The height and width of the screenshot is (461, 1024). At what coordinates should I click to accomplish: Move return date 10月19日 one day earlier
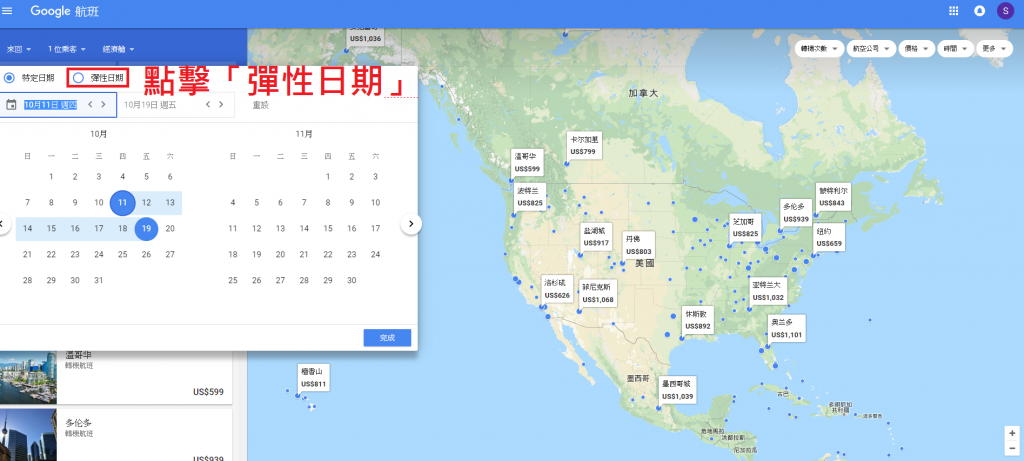[x=208, y=104]
